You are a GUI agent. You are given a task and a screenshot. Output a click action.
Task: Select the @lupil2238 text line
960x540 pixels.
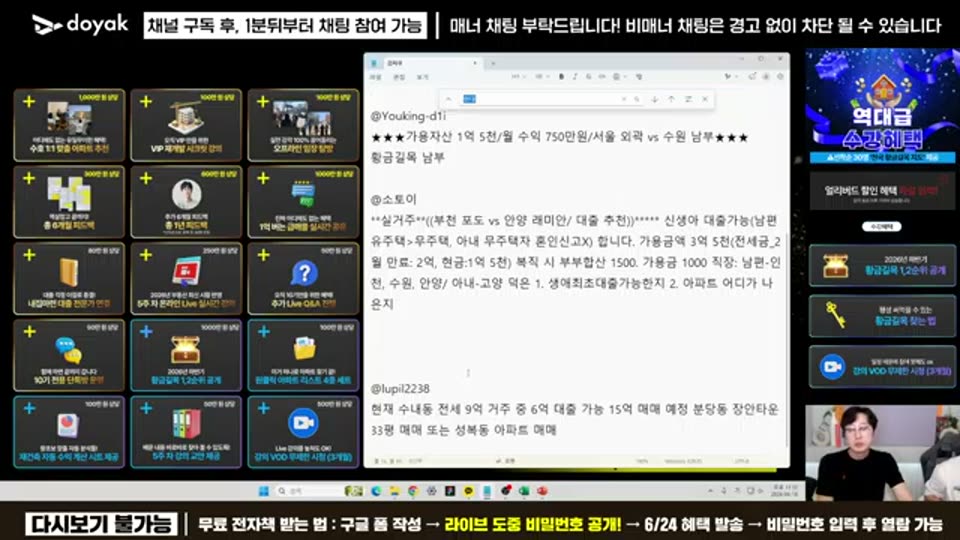[400, 389]
